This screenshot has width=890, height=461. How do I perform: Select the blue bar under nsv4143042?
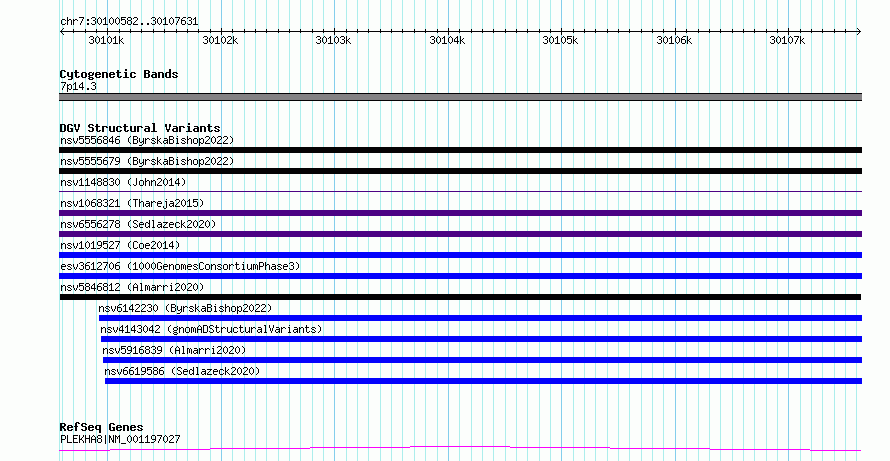tap(481, 339)
